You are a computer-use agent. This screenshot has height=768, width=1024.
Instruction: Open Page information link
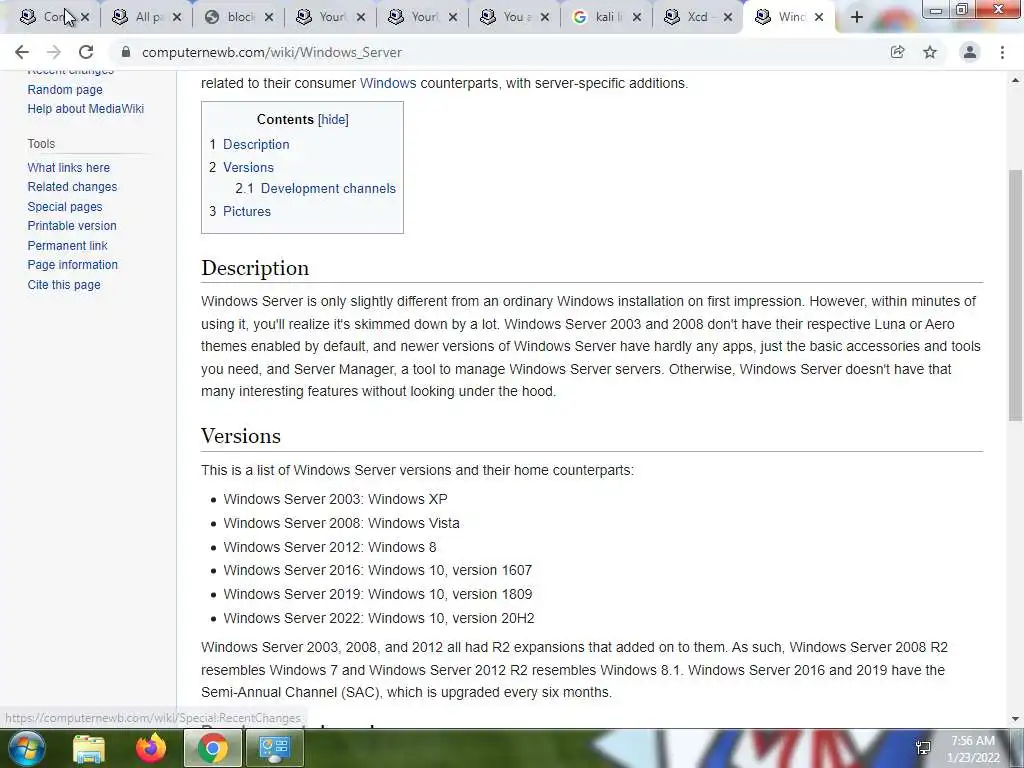pyautogui.click(x=72, y=264)
